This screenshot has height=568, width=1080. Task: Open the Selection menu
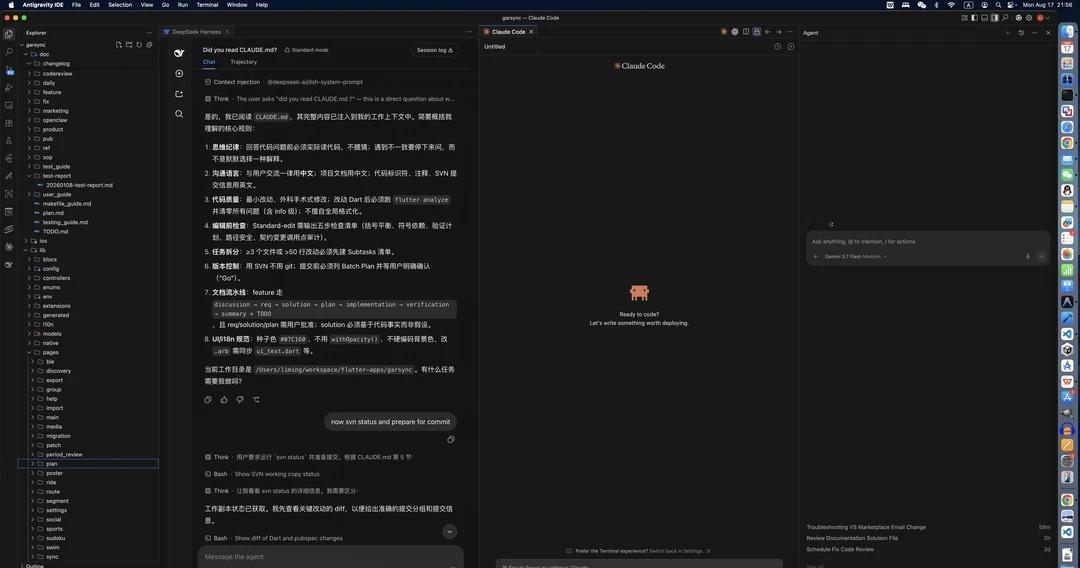click(x=120, y=5)
